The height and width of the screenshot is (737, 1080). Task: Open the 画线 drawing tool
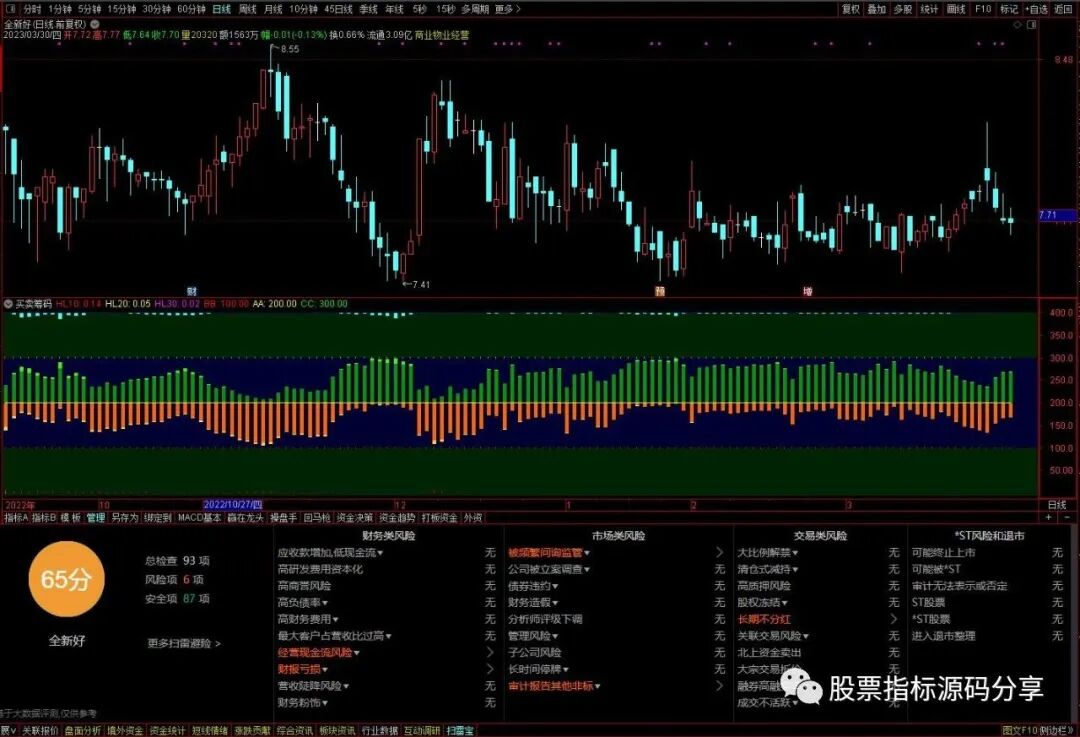point(956,9)
